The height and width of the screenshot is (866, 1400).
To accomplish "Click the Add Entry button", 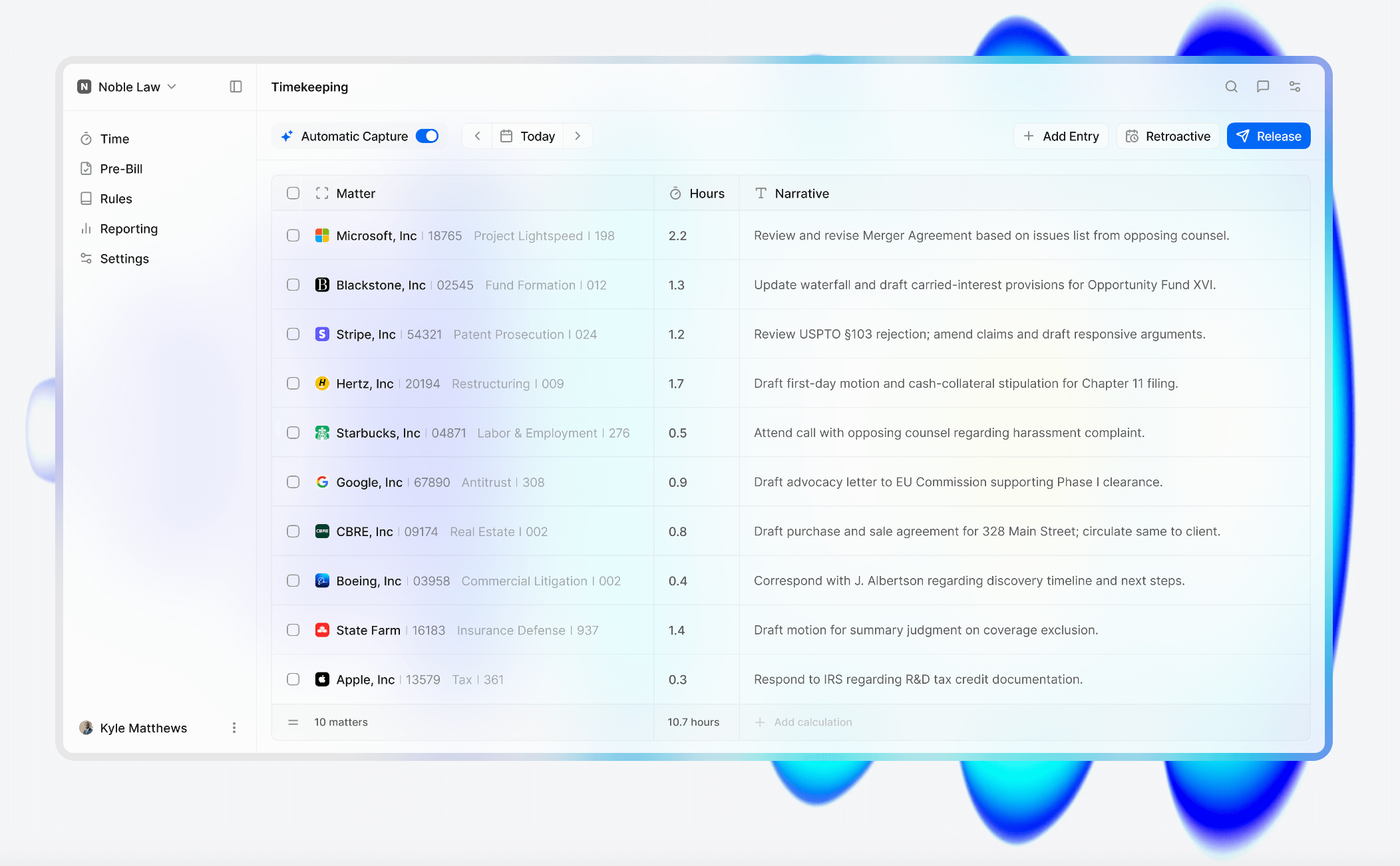I will click(1061, 136).
